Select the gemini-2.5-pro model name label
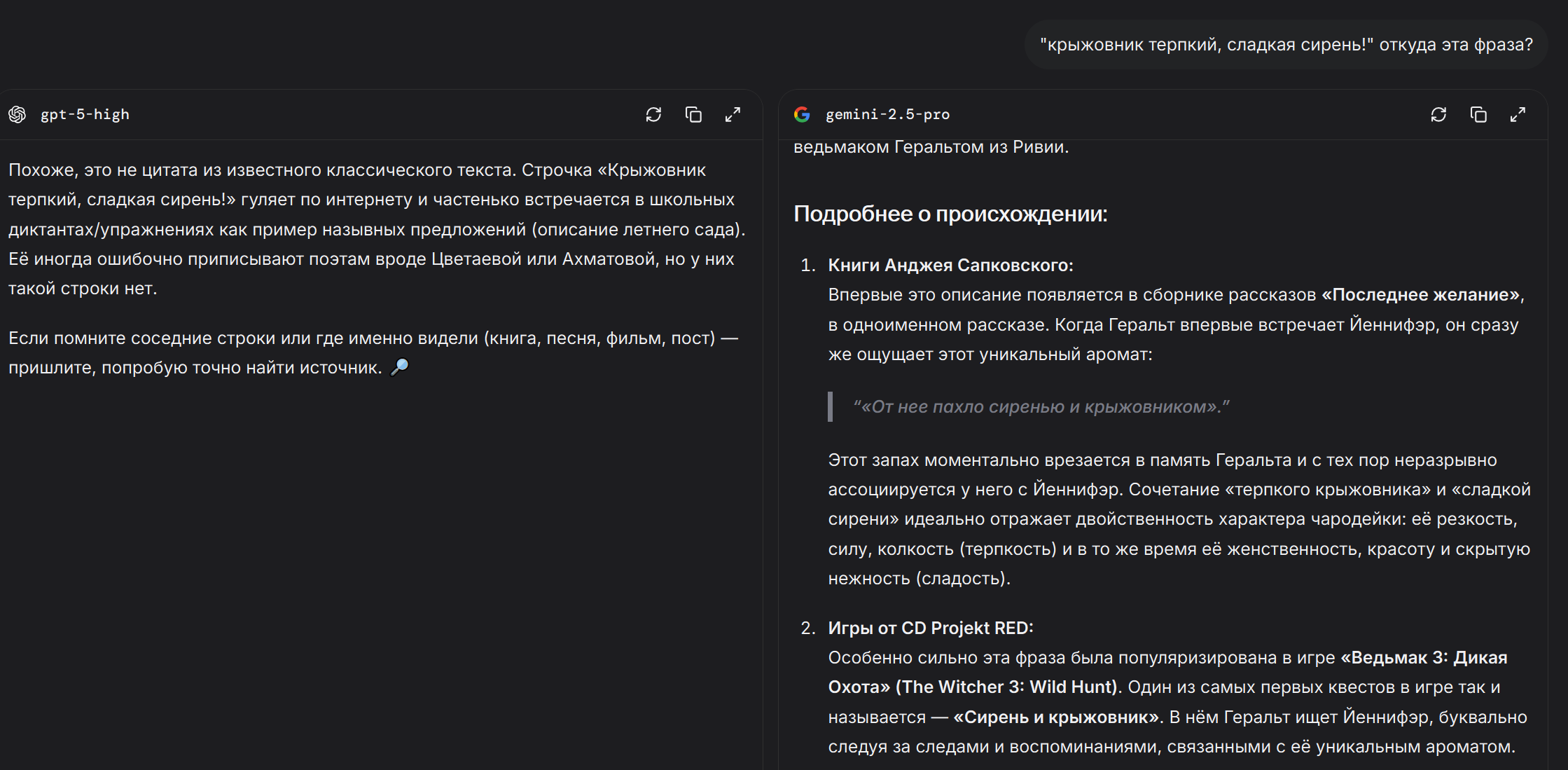 coord(887,114)
